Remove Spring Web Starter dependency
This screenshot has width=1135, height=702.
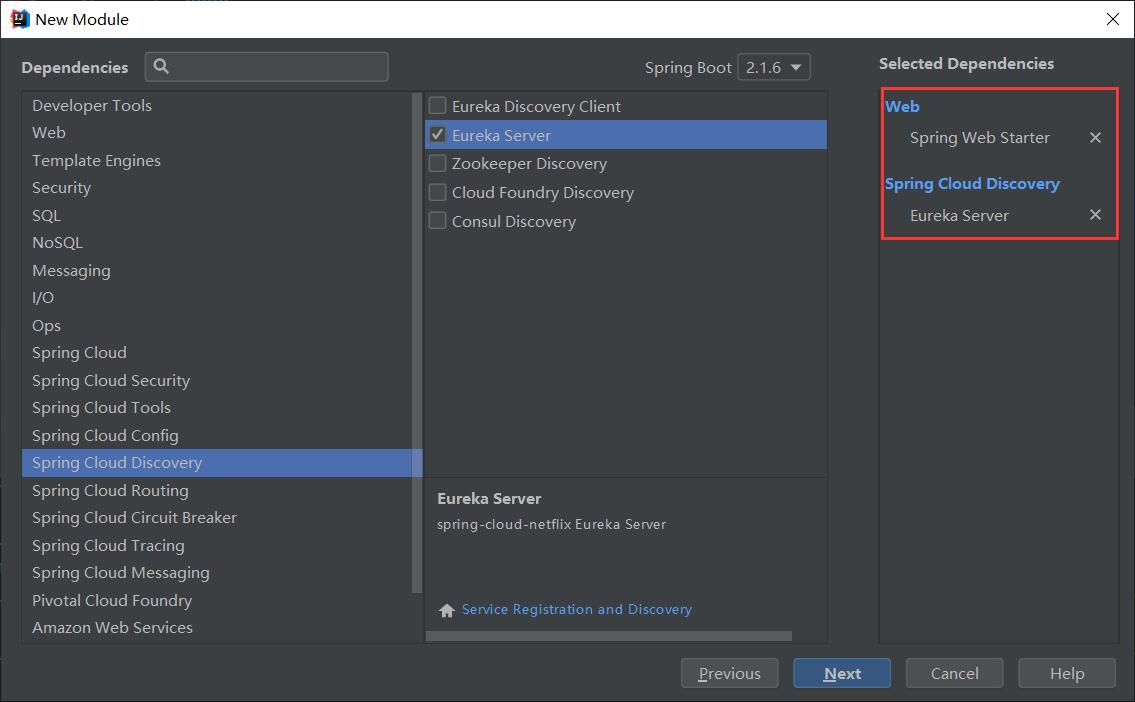[1095, 138]
